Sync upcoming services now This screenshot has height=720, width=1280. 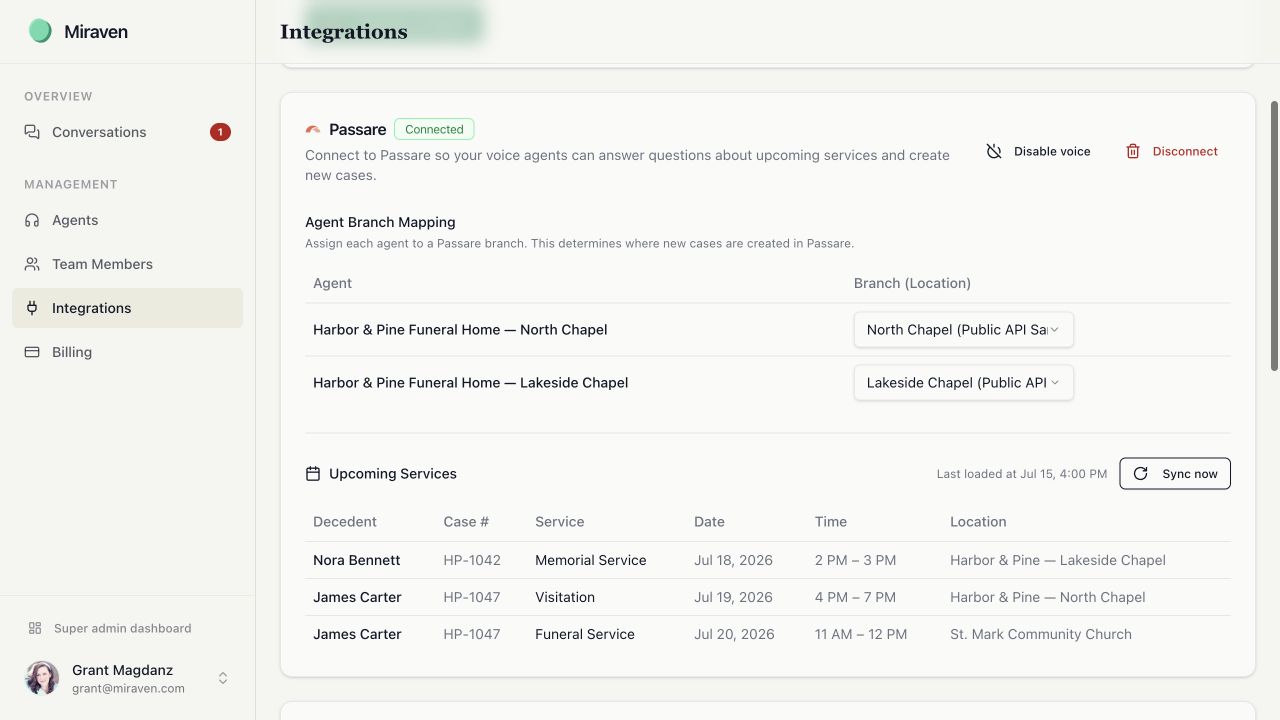pos(1175,474)
